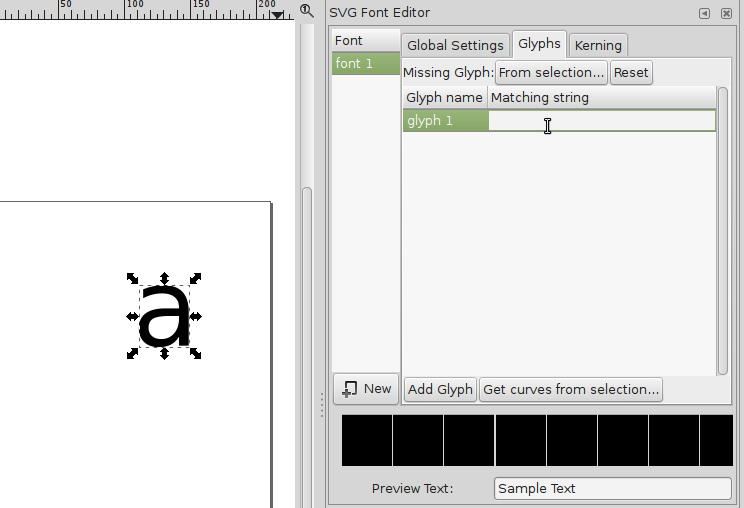Screen dimensions: 744x508
Task: Click the top-left corner scale handle
Action: (x=132, y=278)
